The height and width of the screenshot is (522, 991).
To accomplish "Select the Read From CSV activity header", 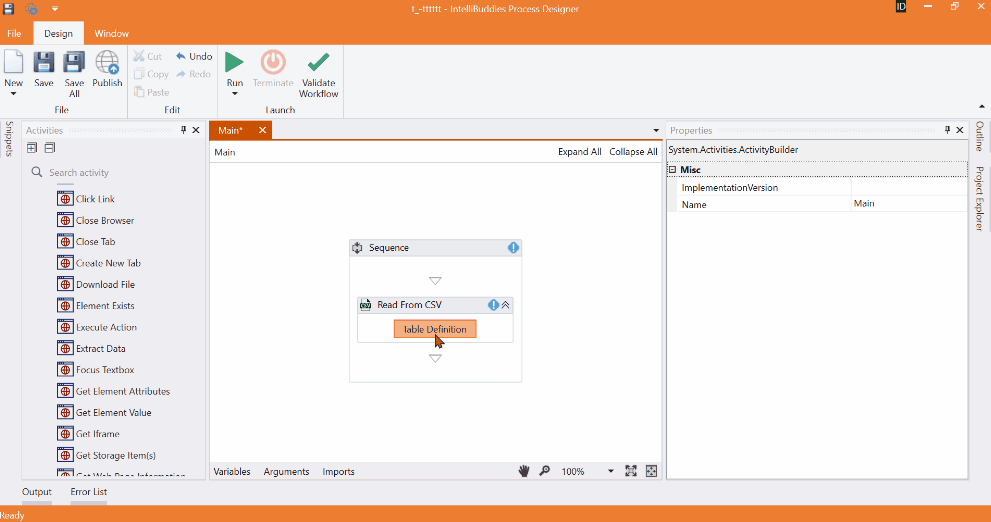I will click(x=435, y=305).
